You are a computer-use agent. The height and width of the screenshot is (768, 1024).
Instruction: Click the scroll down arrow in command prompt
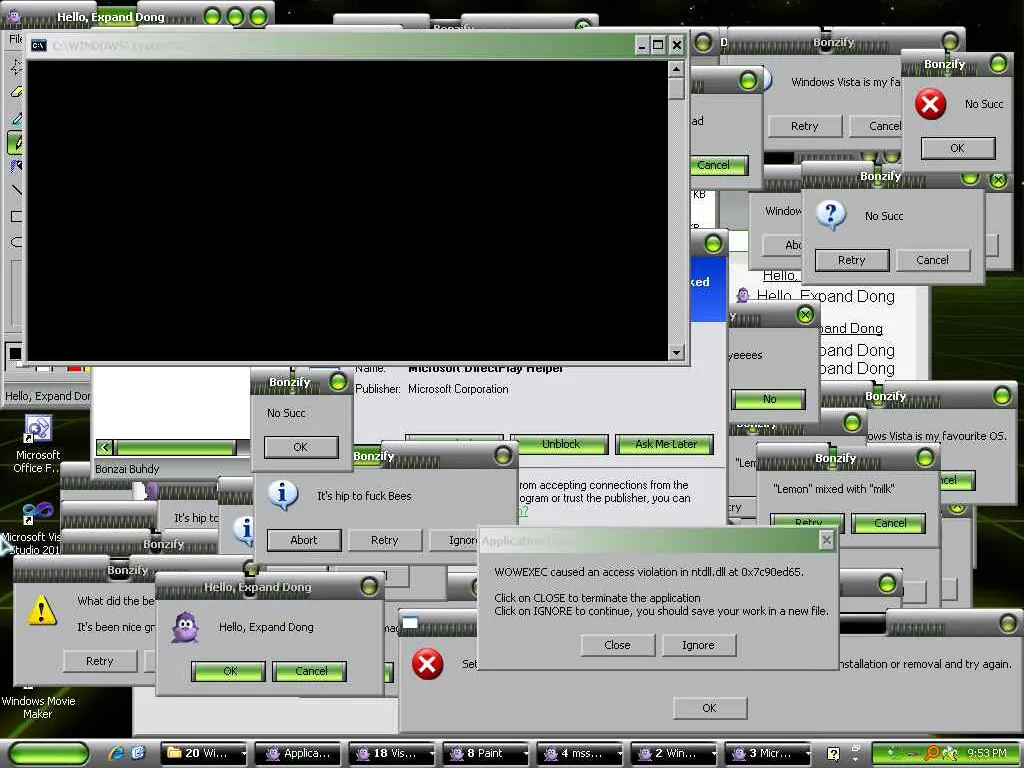676,353
